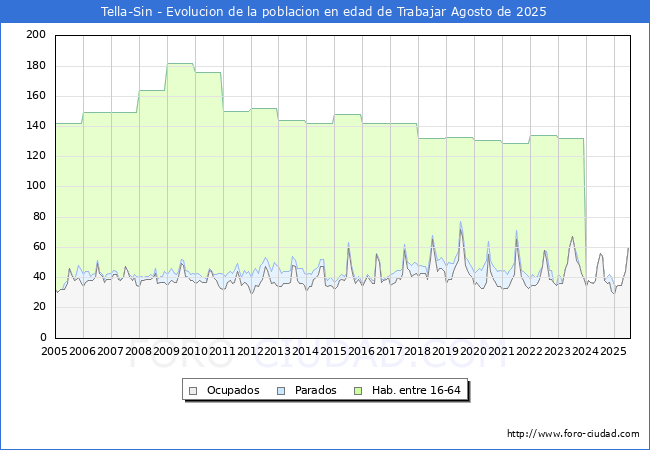Click the 0 y-axis value
The height and width of the screenshot is (450, 650).
point(43,337)
